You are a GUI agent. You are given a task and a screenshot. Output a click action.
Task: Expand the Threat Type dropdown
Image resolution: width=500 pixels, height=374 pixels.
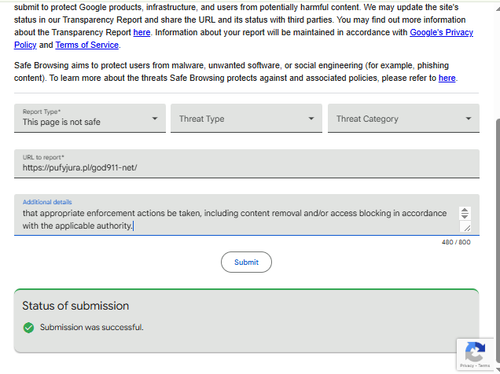(x=246, y=118)
